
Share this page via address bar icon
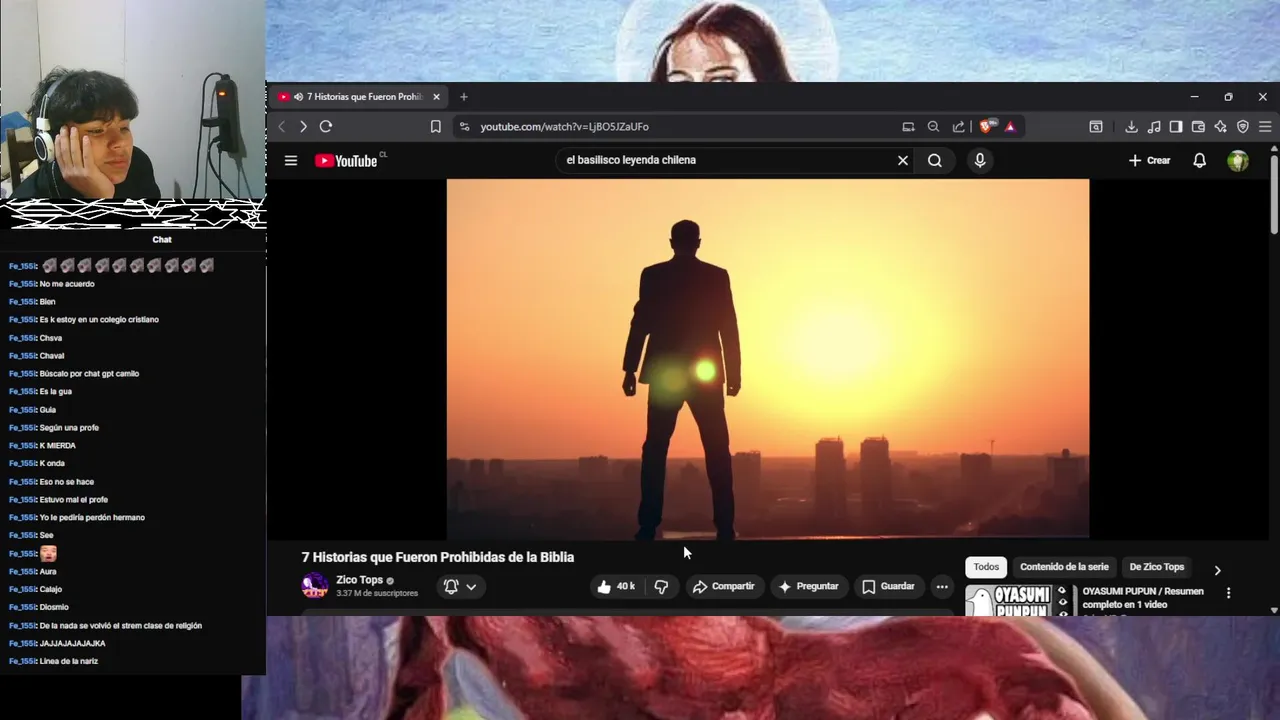coord(959,127)
